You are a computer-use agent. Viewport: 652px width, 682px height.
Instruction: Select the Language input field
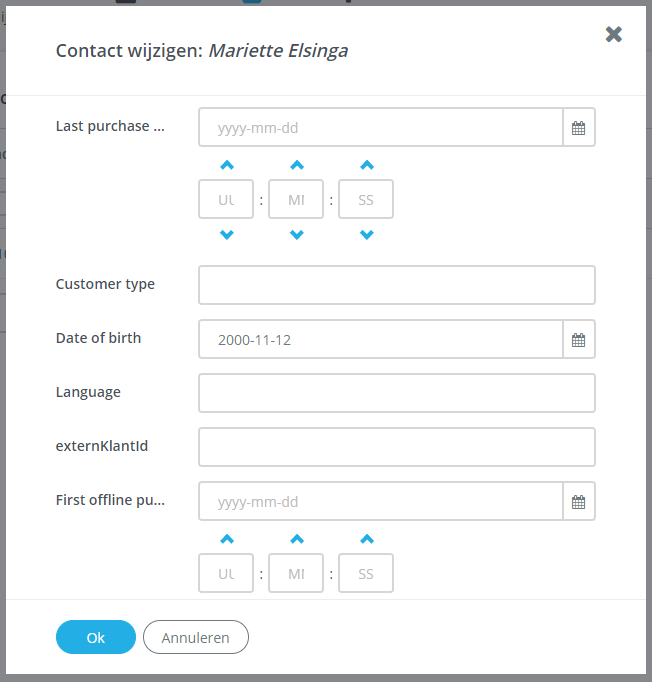pyautogui.click(x=396, y=393)
